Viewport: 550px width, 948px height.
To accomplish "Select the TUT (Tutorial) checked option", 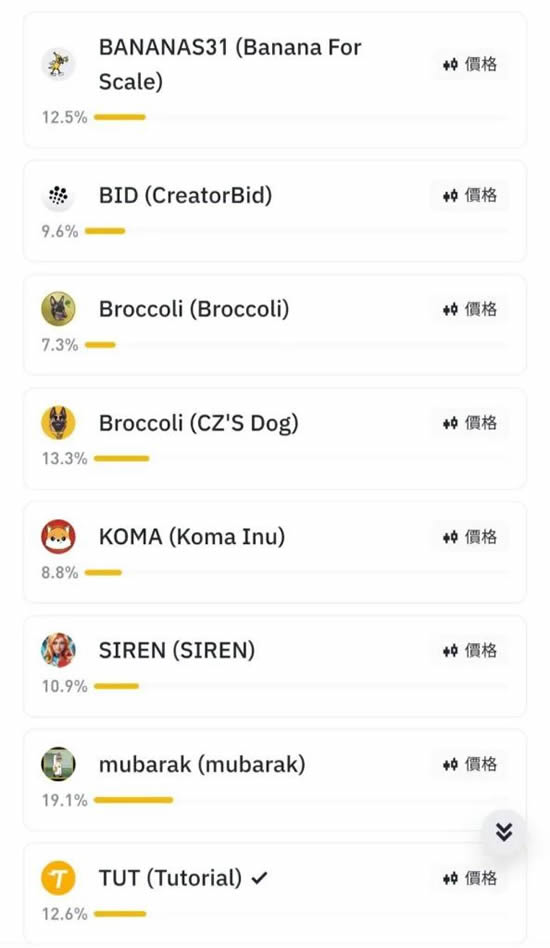I will (275, 894).
